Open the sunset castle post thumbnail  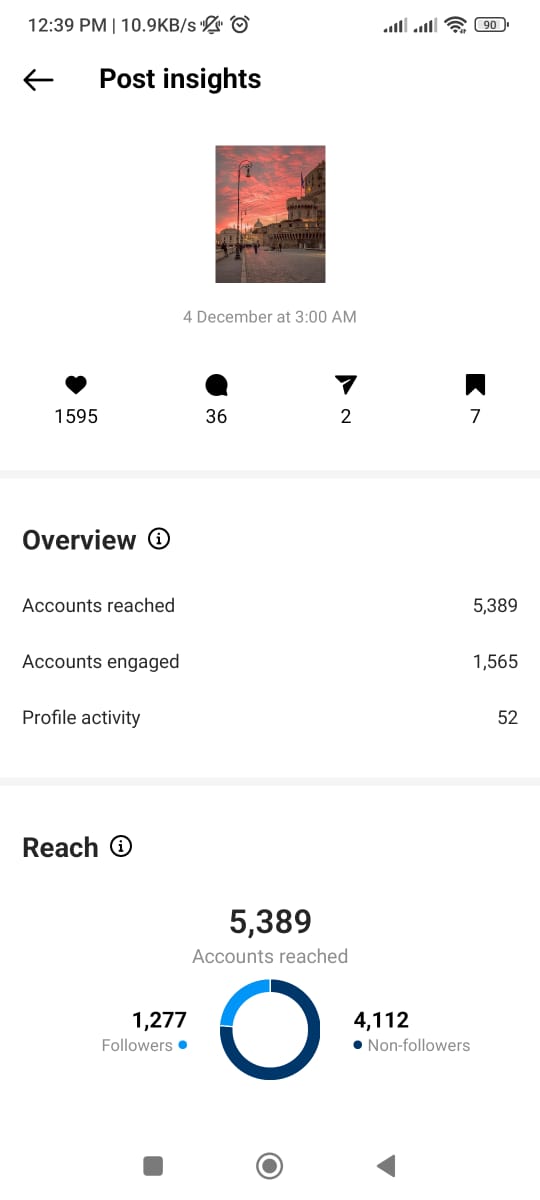[x=270, y=214]
